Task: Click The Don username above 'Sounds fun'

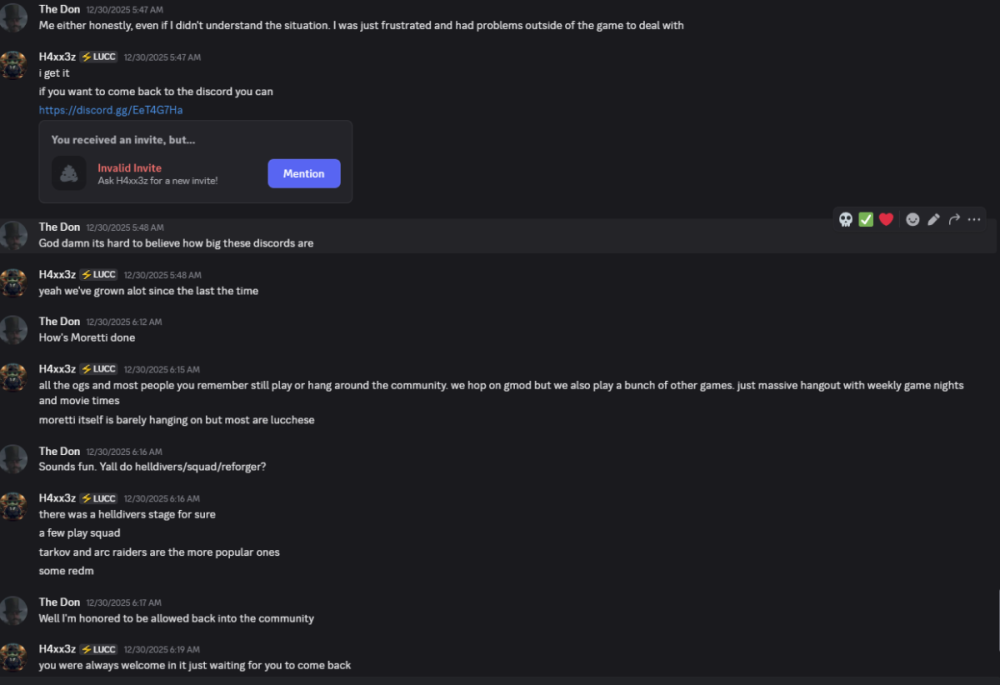Action: (x=59, y=451)
